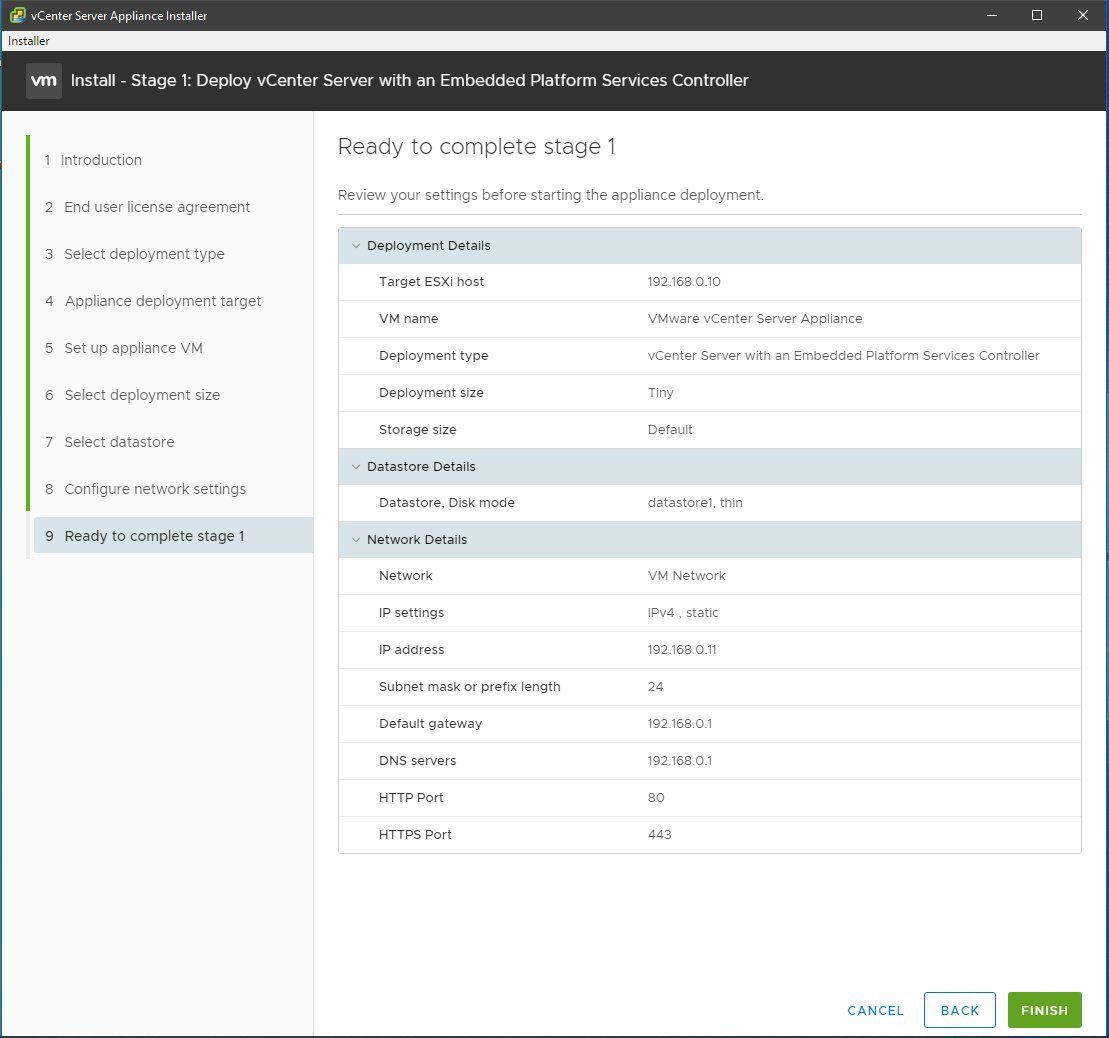
Task: Click the Storage size value Default
Action: [670, 430]
